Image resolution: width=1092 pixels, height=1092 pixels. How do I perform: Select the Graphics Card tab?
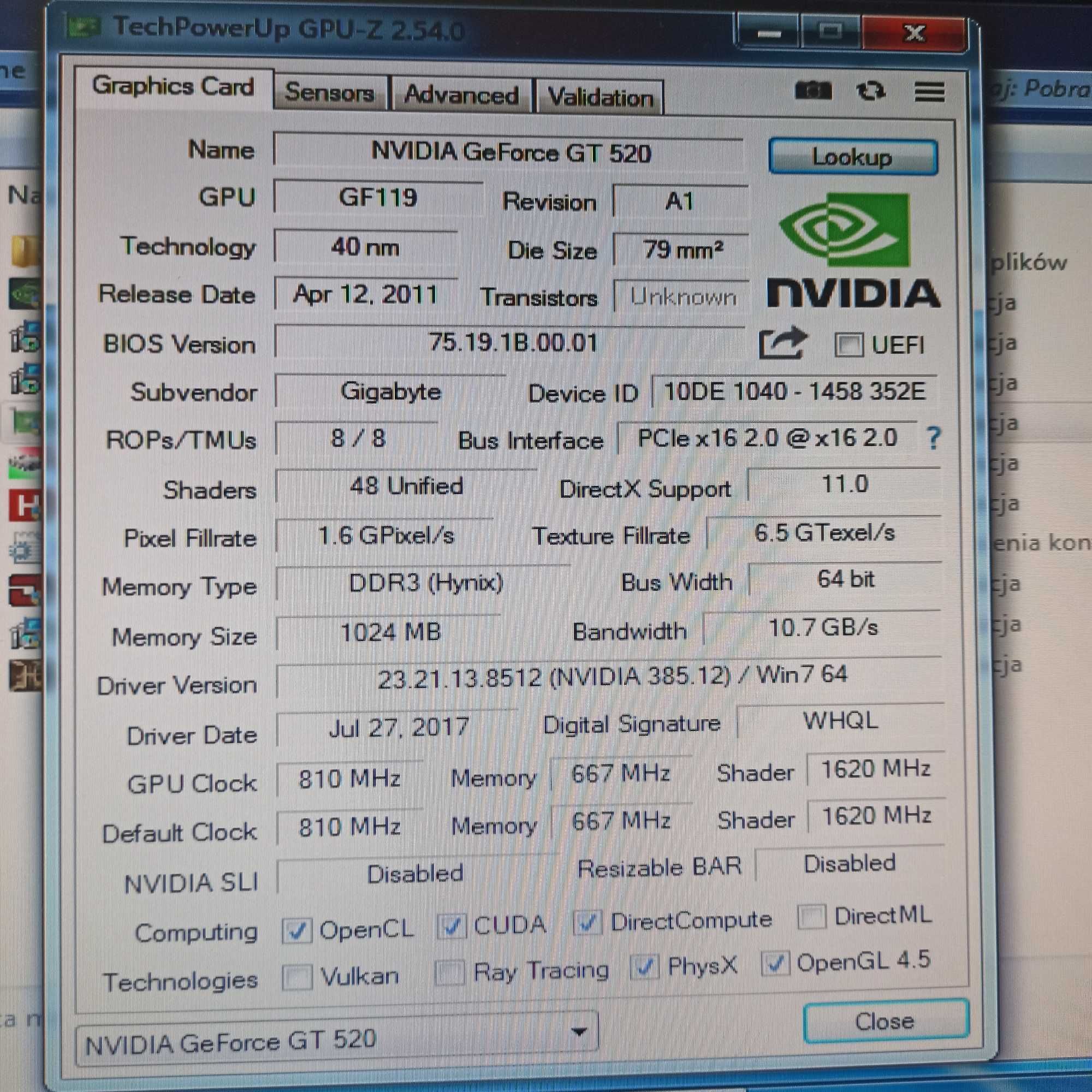(174, 87)
